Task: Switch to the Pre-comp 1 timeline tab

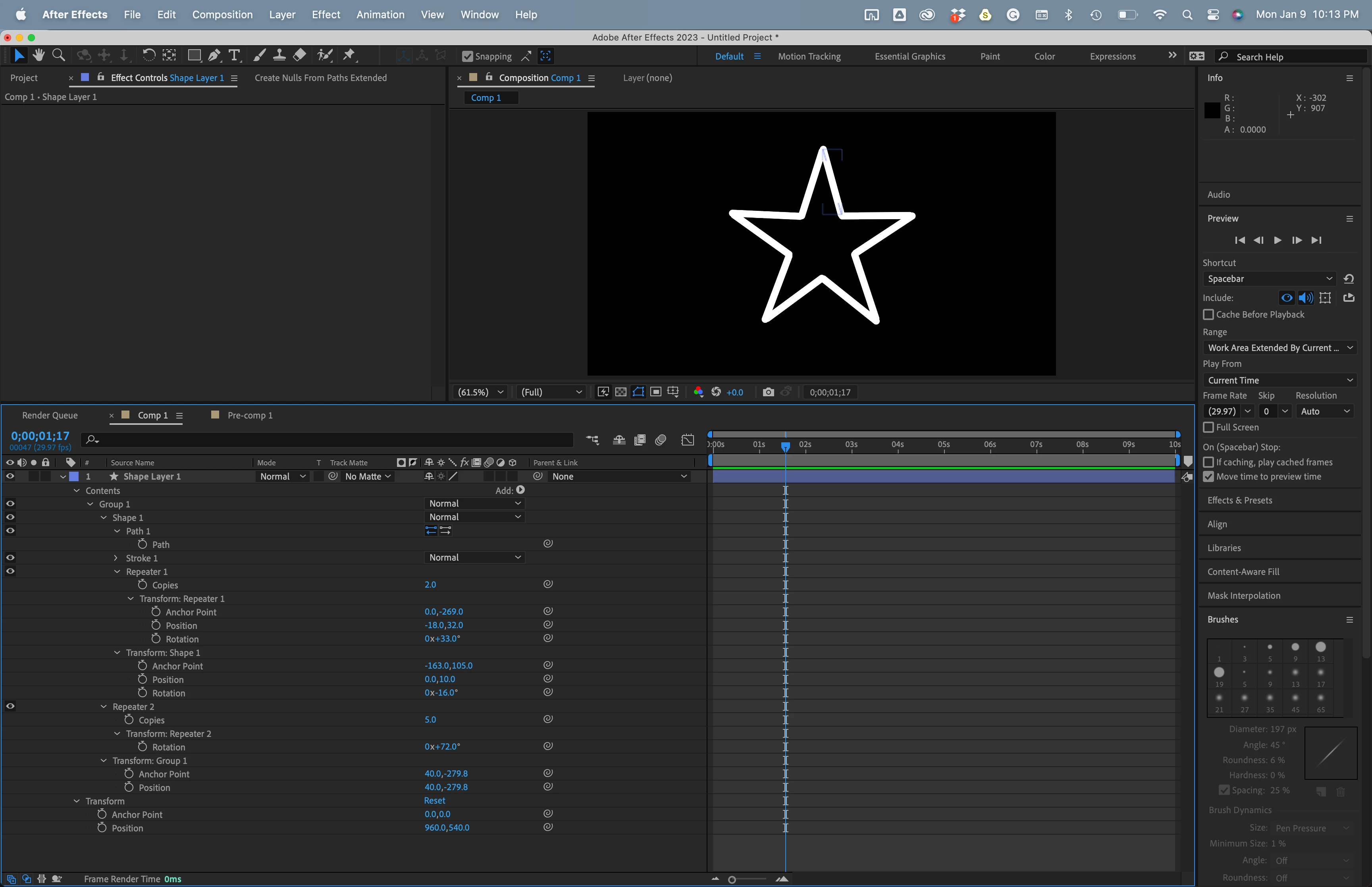Action: pos(249,415)
